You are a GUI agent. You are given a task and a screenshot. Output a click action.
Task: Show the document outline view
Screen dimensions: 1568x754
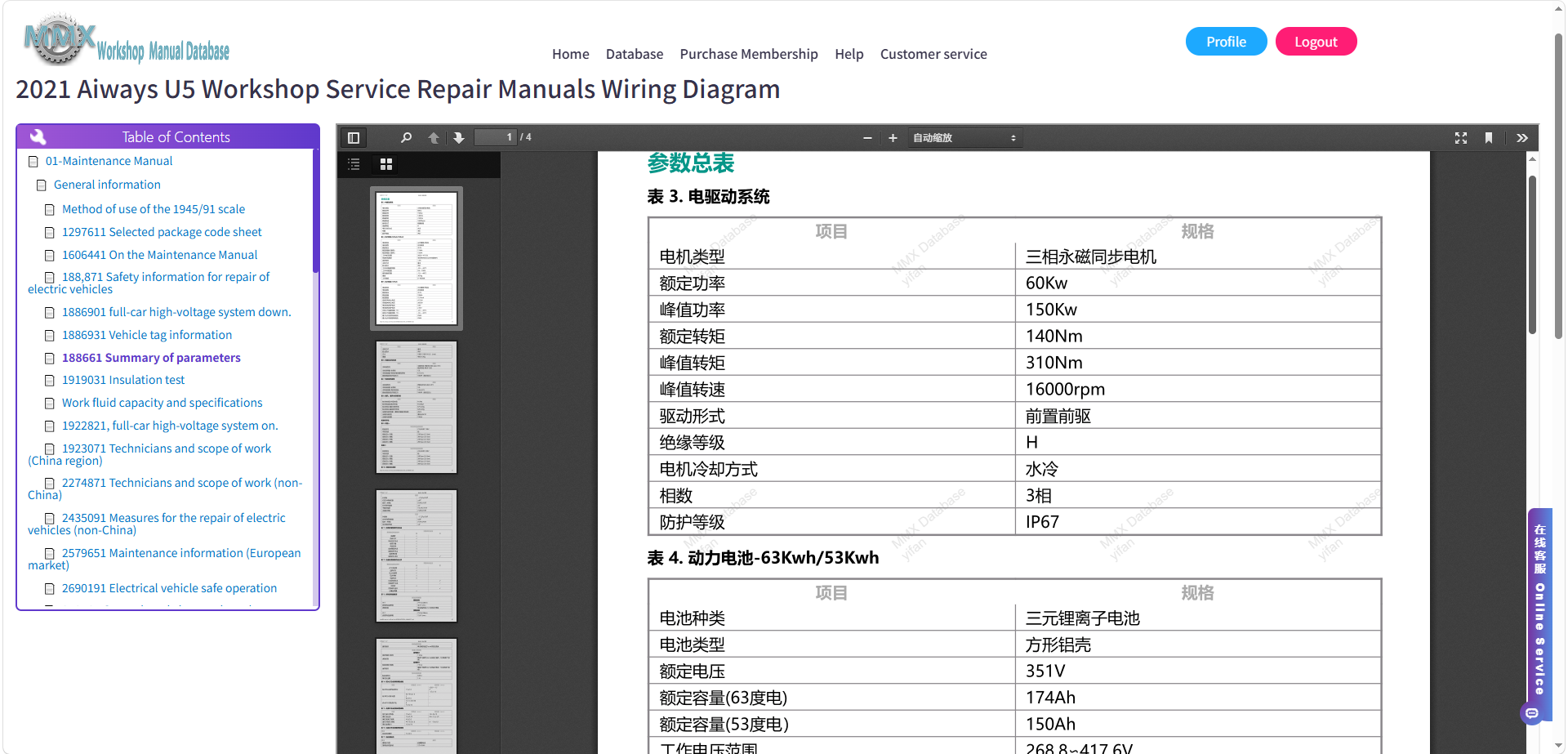(x=354, y=164)
